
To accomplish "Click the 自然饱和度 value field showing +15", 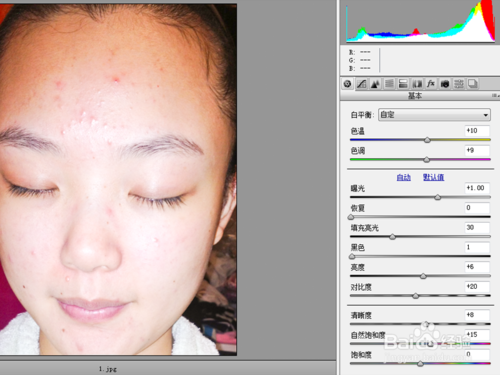I will (477, 334).
